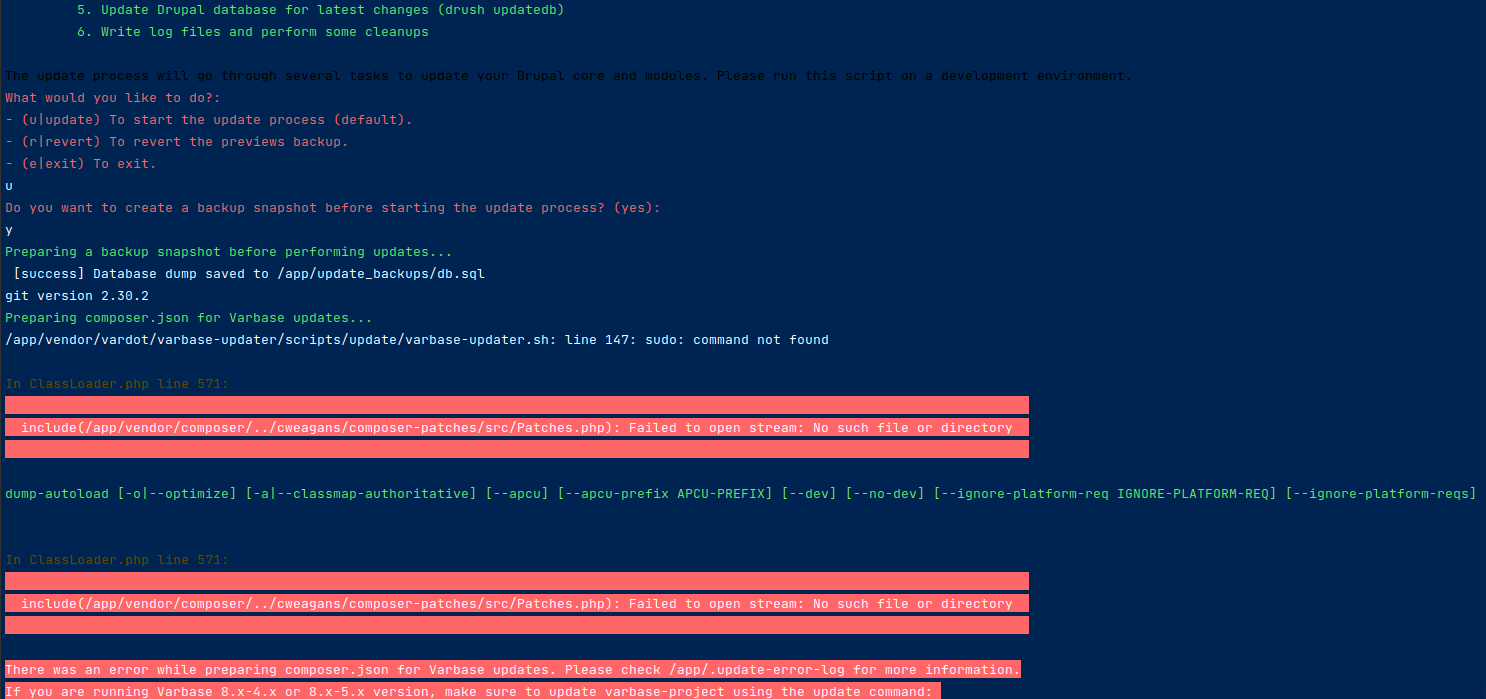Select the /app/.update-error-log error message
Image resolution: width=1486 pixels, height=699 pixels.
click(510, 669)
